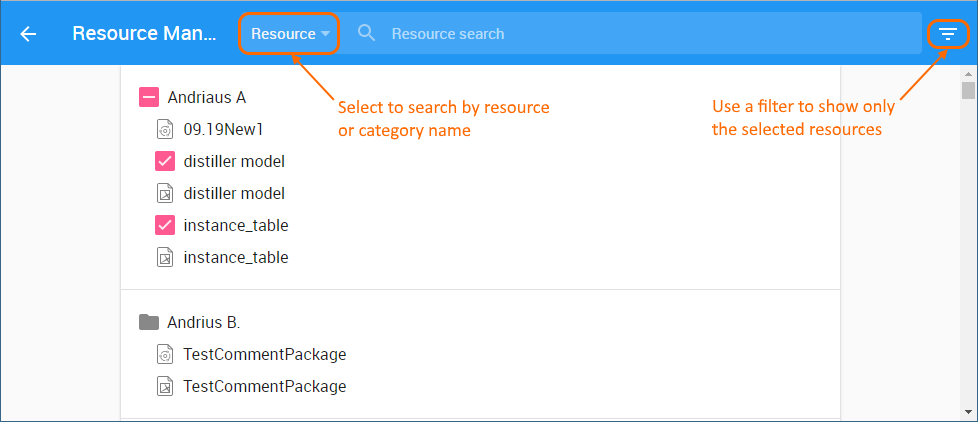Open the filter selected resources icon
The height and width of the screenshot is (422, 978).
tap(948, 34)
